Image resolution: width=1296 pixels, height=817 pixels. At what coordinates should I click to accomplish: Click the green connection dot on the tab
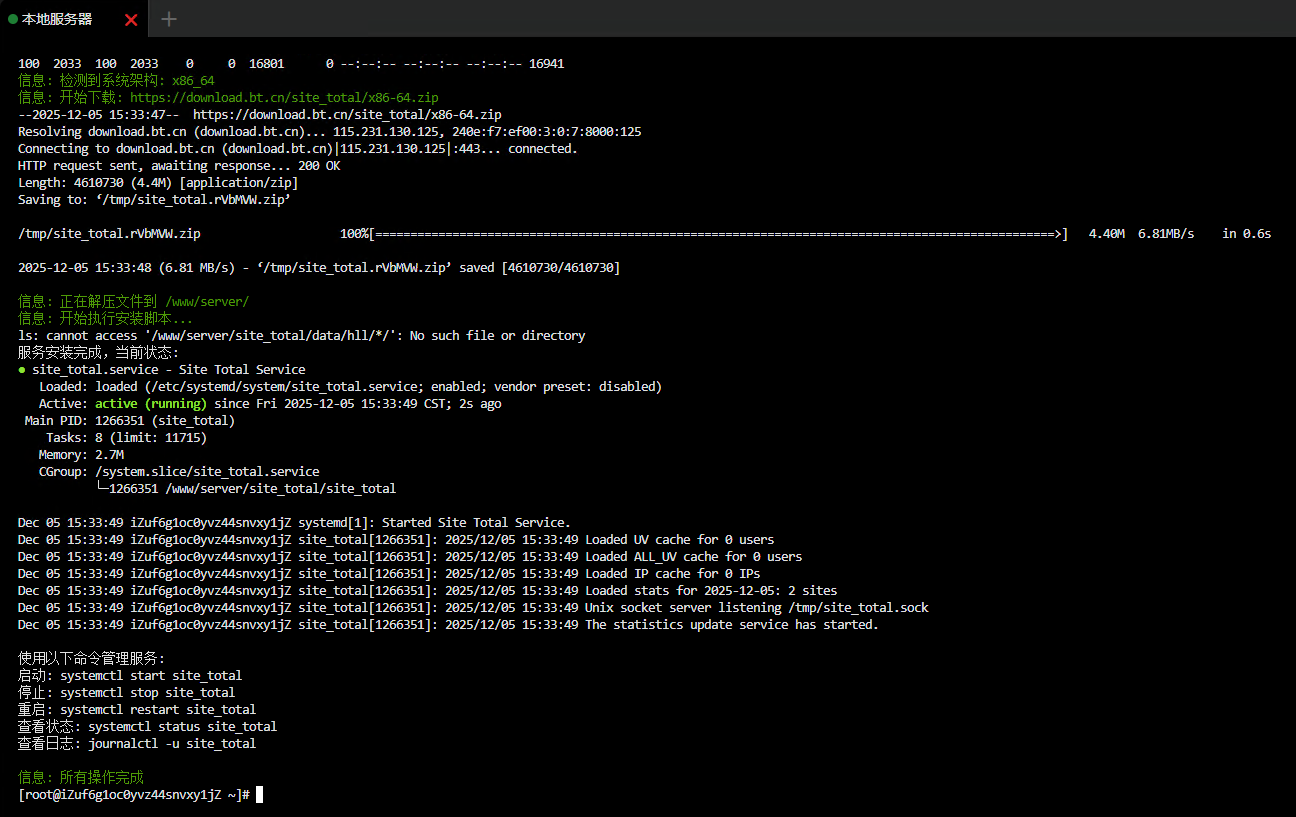[13, 19]
